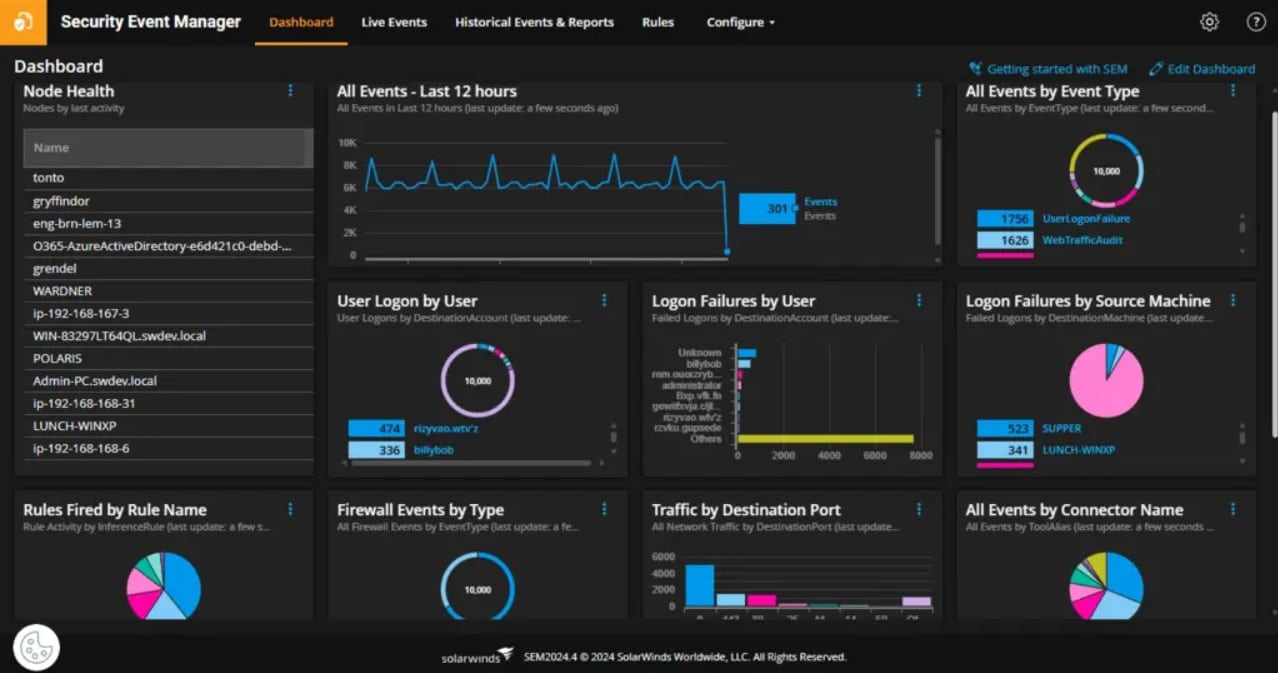Viewport: 1278px width, 673px height.
Task: Open the help question mark icon
Action: (1256, 22)
